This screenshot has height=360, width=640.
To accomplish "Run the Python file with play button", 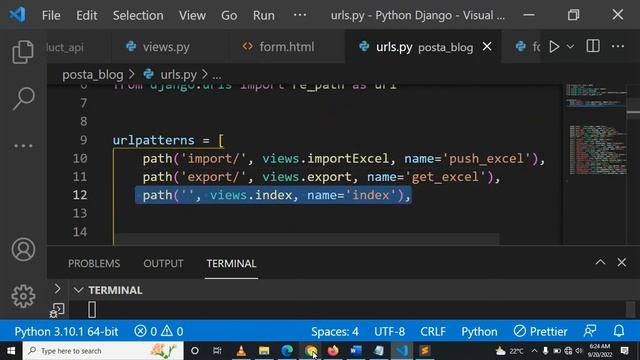I will pyautogui.click(x=554, y=47).
